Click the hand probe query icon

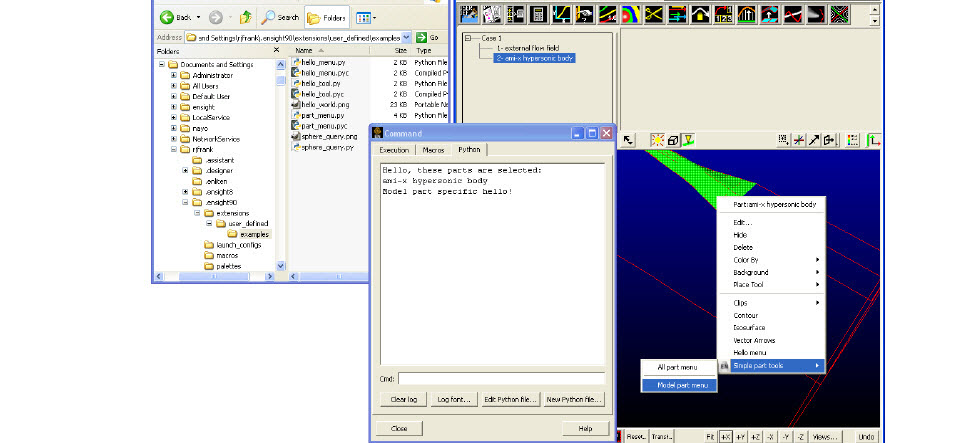tap(585, 13)
